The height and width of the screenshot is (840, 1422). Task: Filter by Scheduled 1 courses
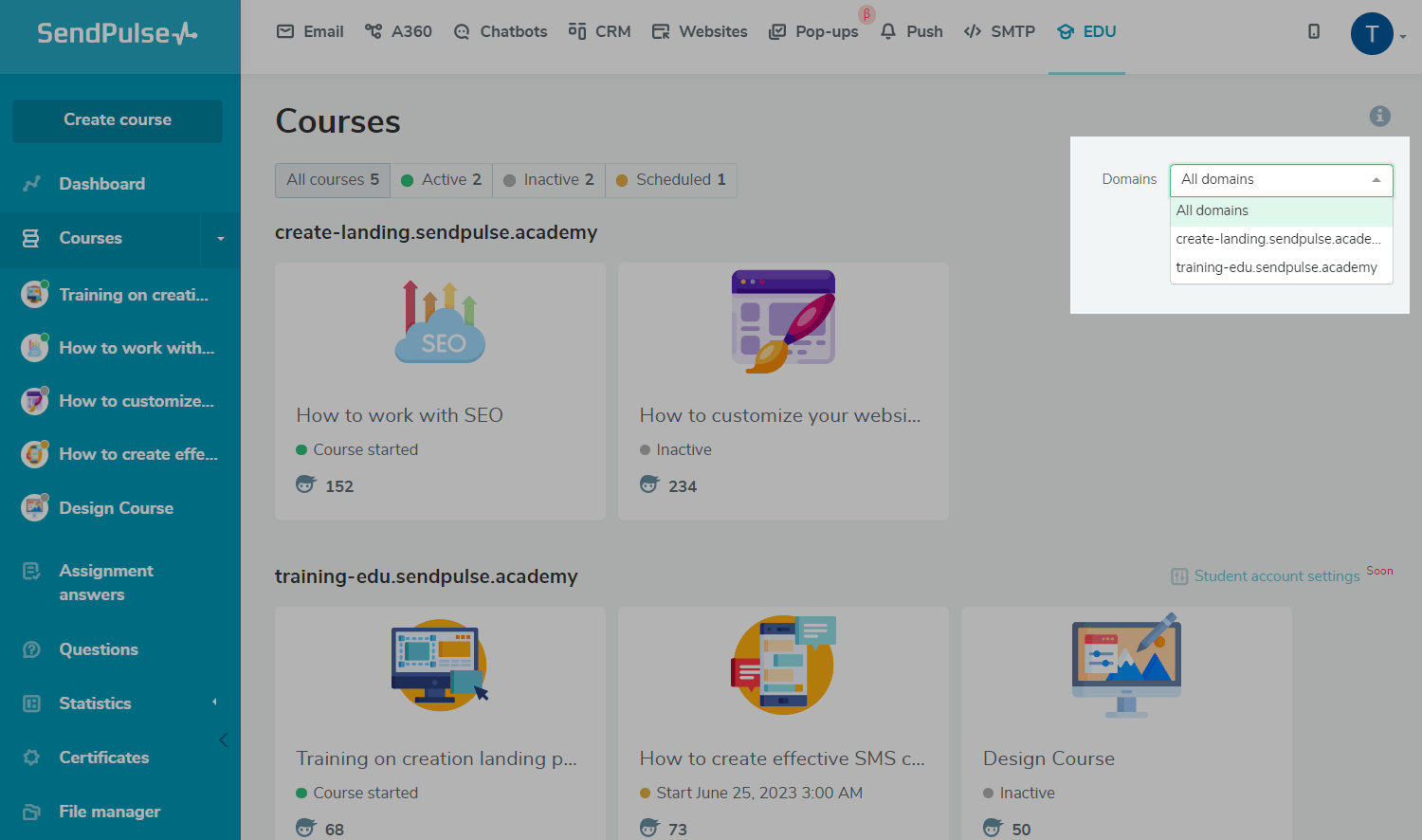click(671, 180)
